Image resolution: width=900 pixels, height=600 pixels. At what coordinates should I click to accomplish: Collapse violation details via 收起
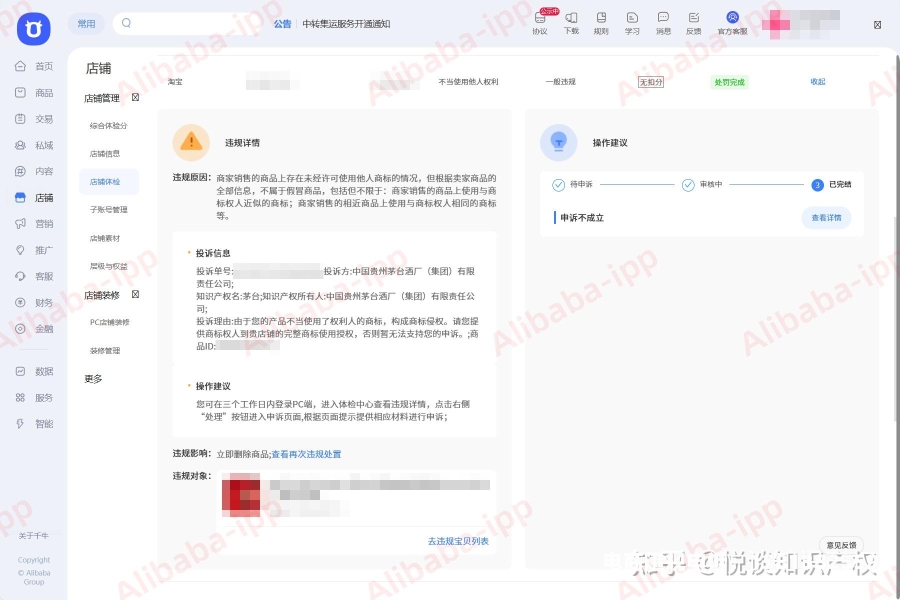(x=817, y=82)
